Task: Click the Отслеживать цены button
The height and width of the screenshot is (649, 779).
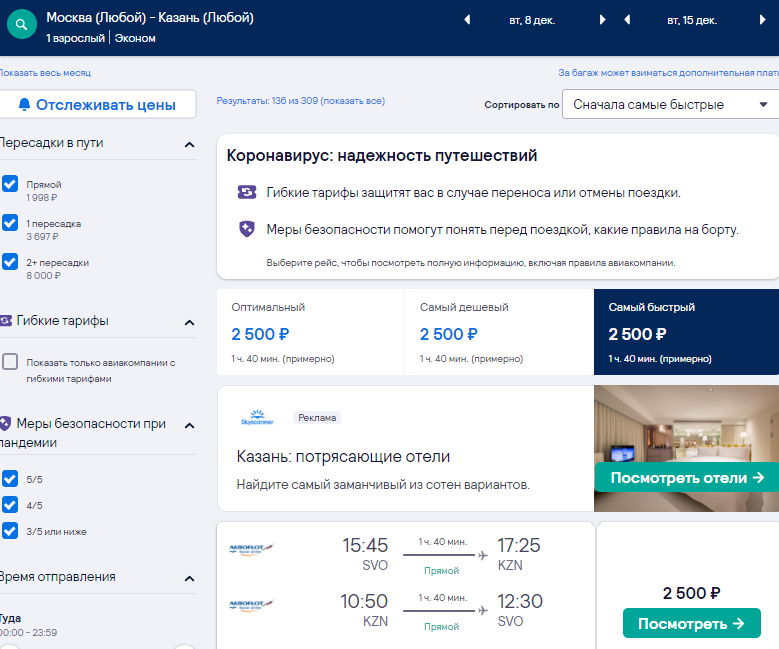Action: coord(98,104)
